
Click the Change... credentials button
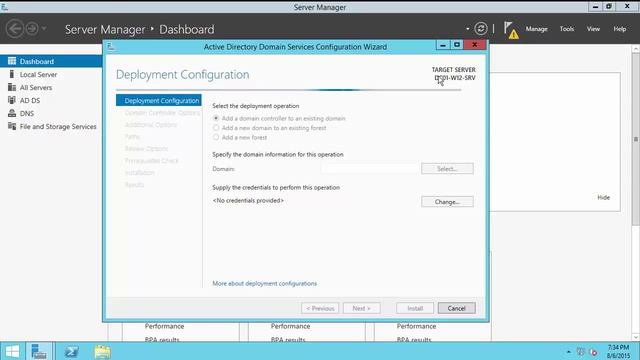(x=447, y=202)
